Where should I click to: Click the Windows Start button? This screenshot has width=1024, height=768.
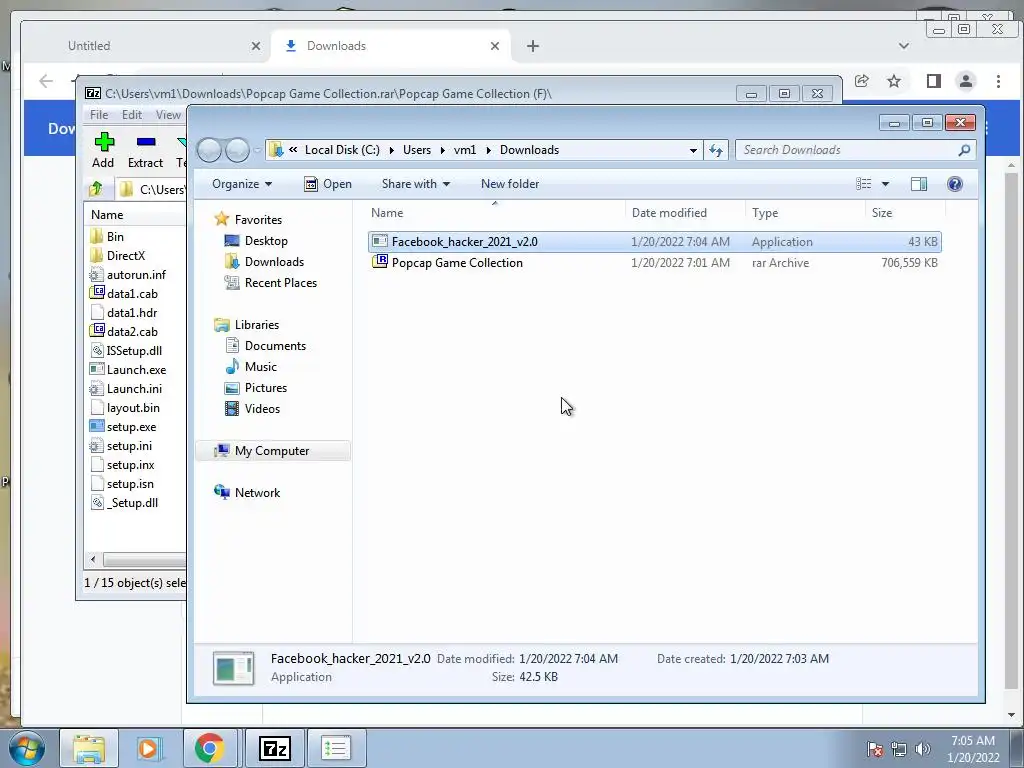tap(26, 748)
